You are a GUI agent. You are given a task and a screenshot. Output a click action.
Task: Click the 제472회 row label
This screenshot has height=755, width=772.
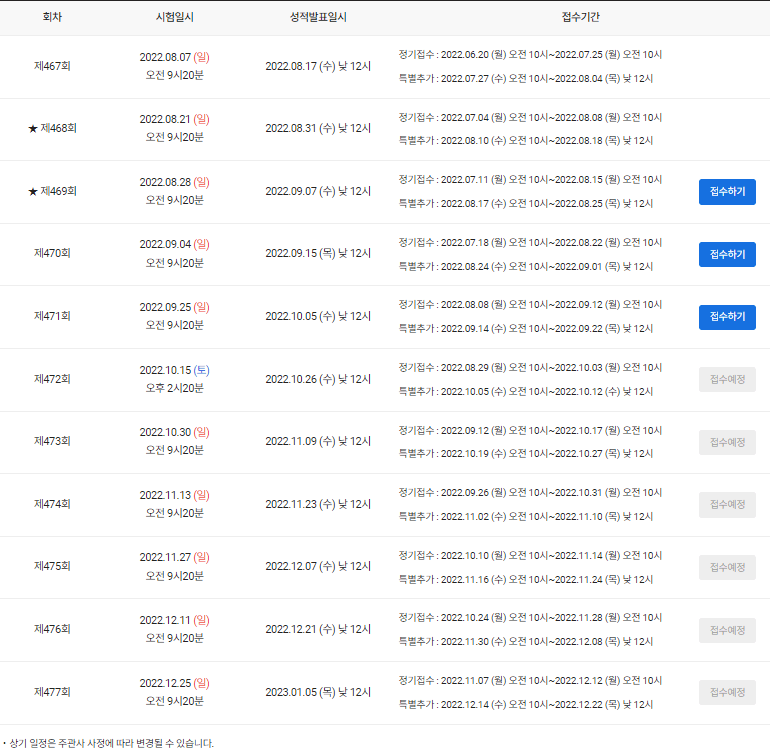pos(52,379)
